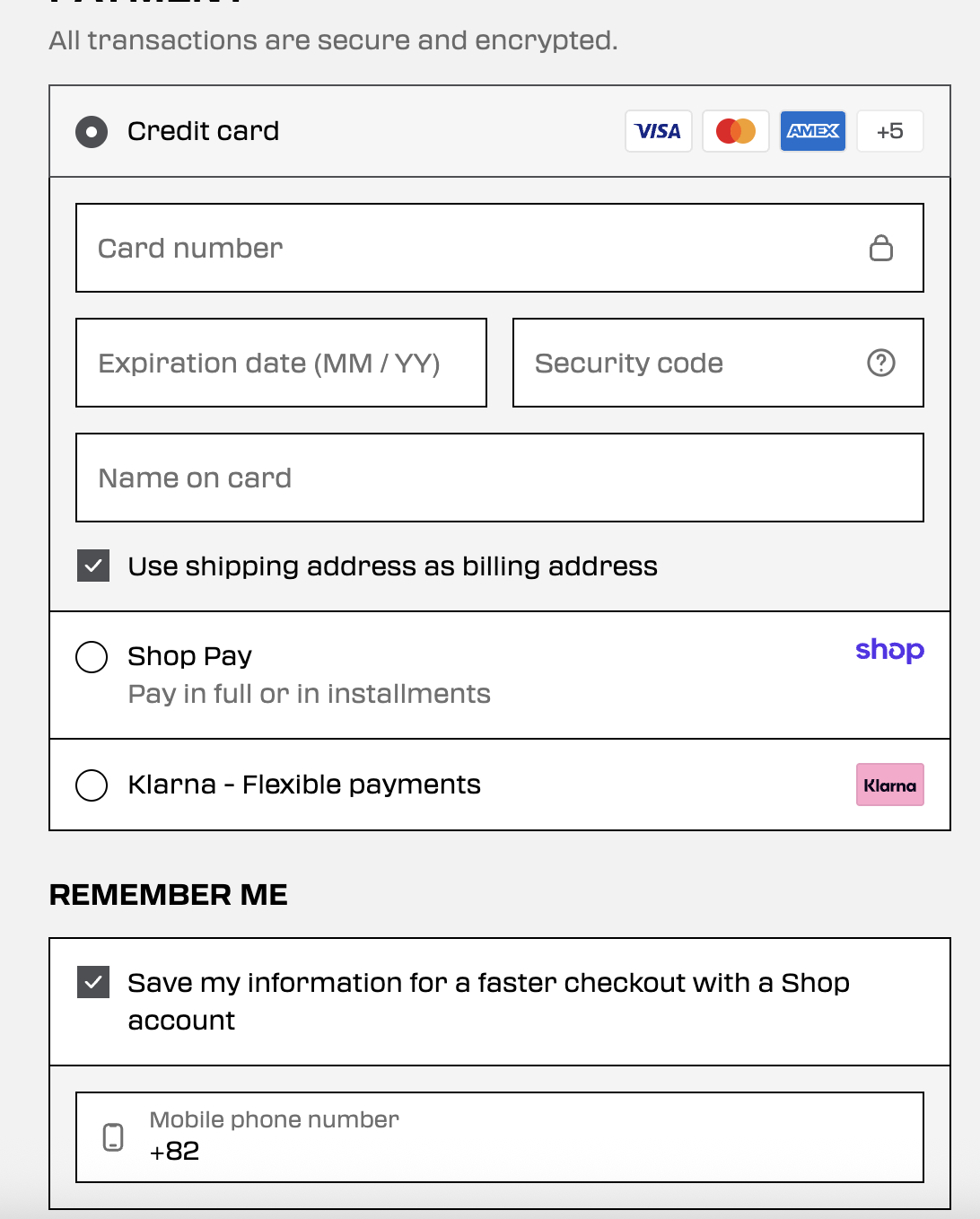Uncheck Use shipping address as billing address
980x1219 pixels.
click(x=93, y=566)
